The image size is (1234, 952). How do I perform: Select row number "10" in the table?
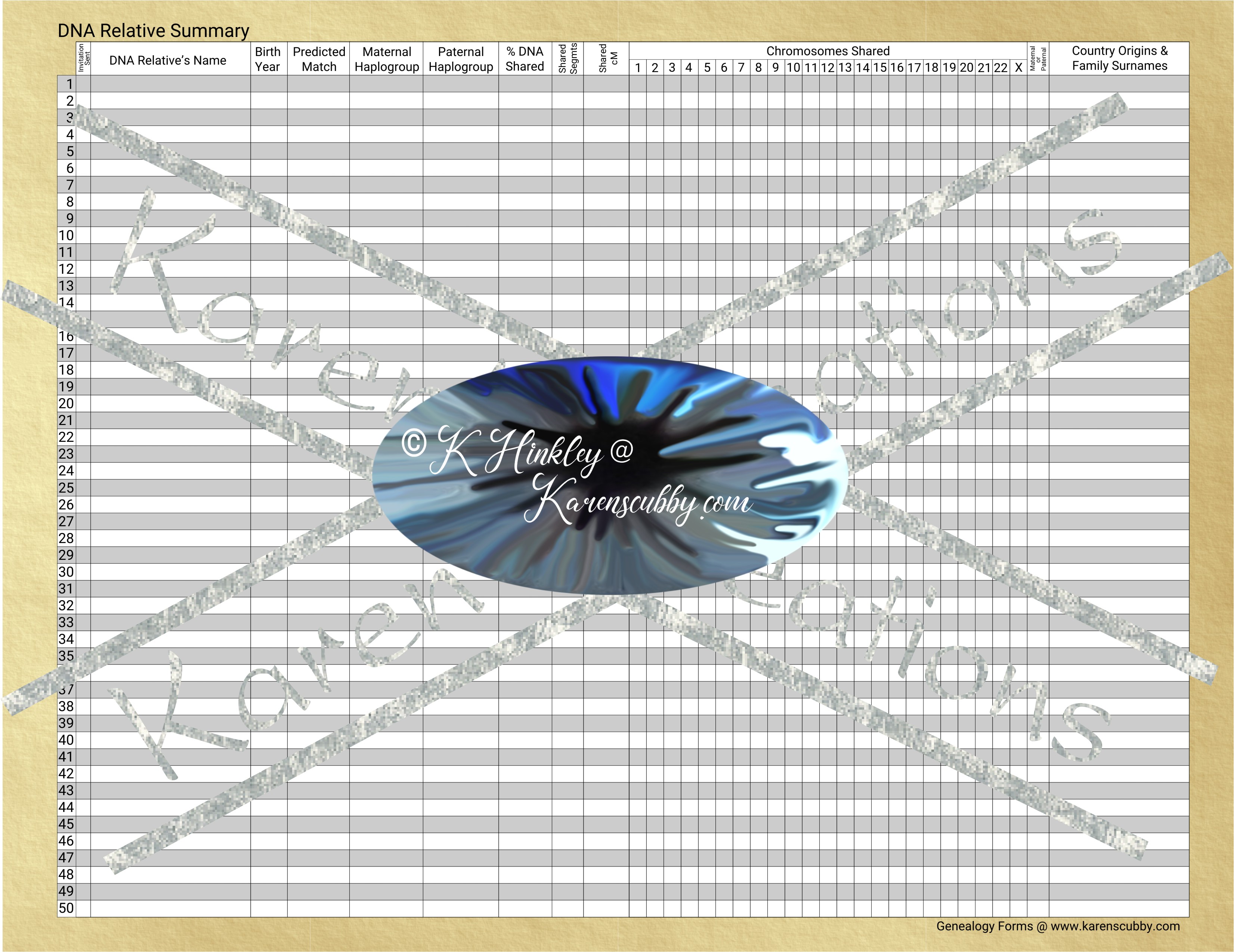pos(66,236)
